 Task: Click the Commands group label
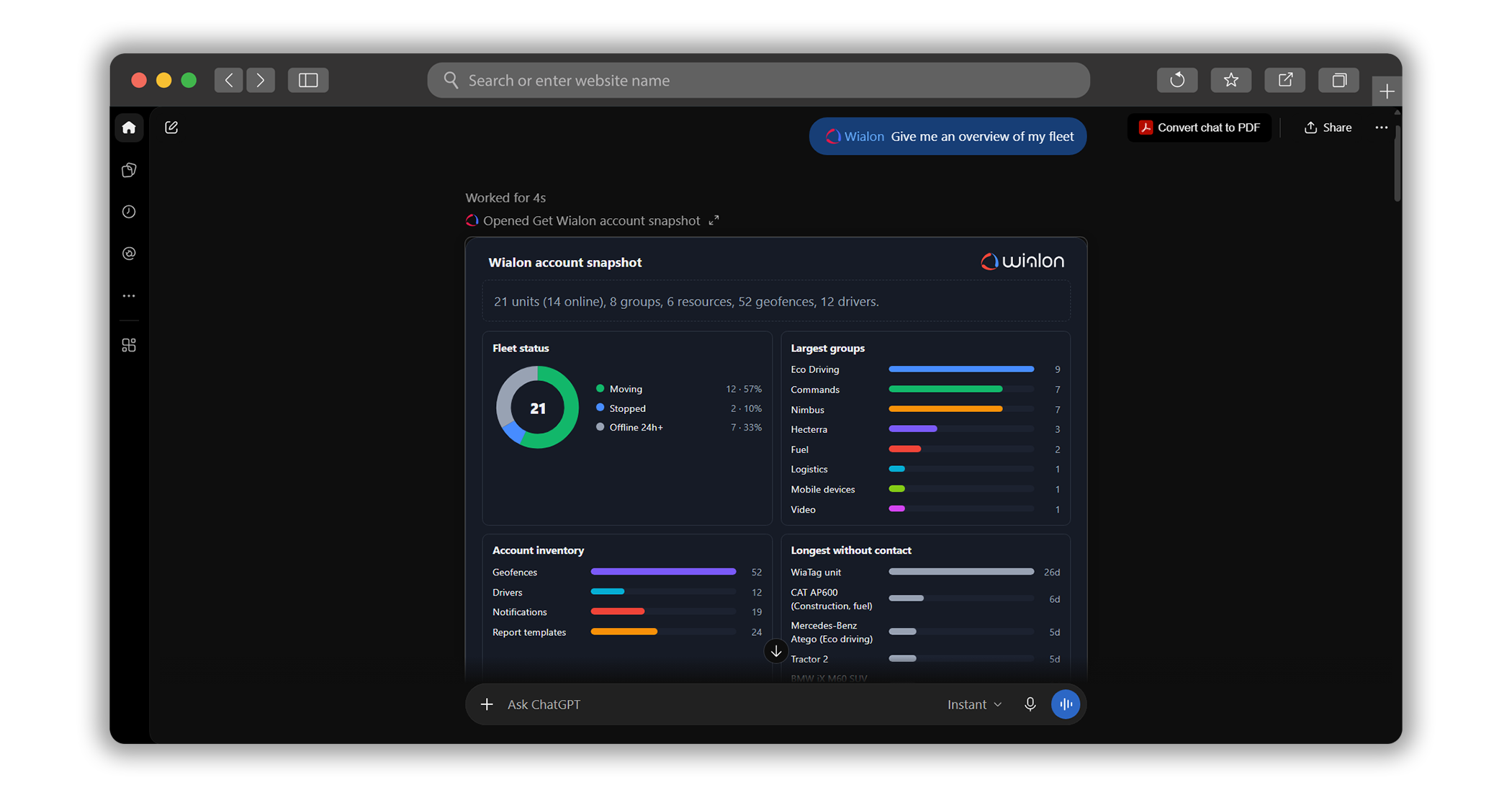point(815,390)
